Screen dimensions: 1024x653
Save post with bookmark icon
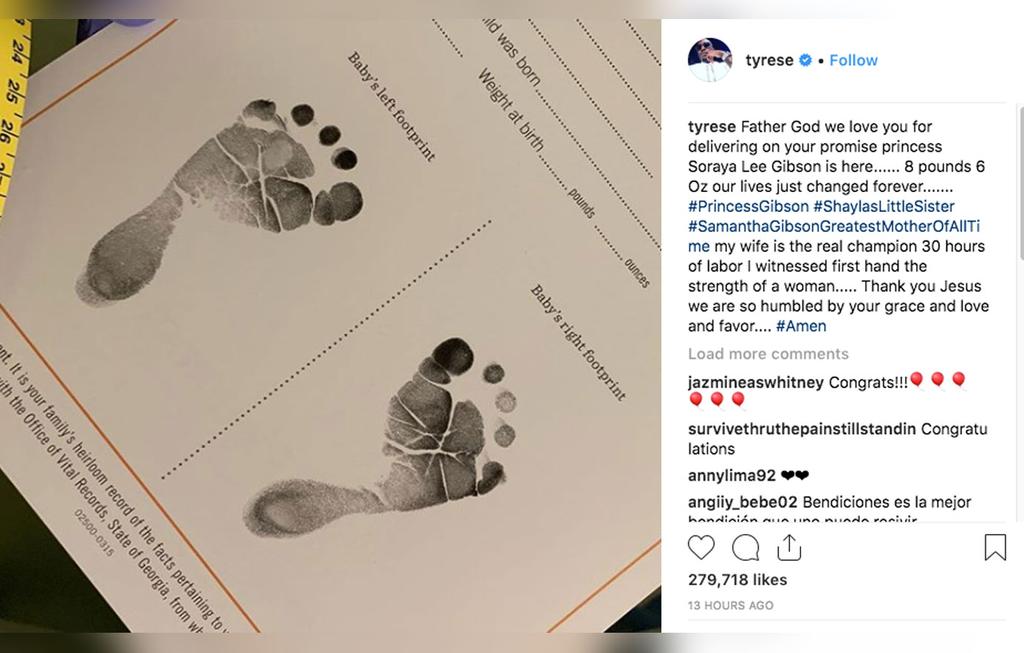pyautogui.click(x=995, y=547)
